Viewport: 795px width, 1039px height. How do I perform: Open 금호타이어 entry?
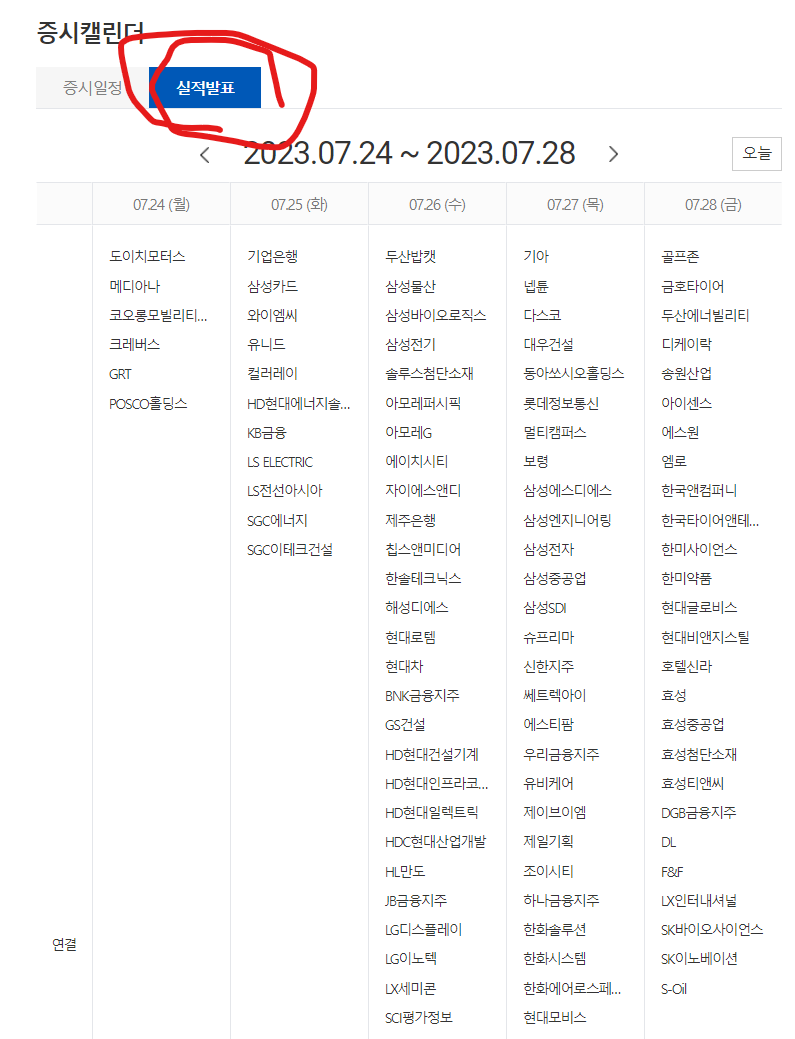click(x=693, y=286)
